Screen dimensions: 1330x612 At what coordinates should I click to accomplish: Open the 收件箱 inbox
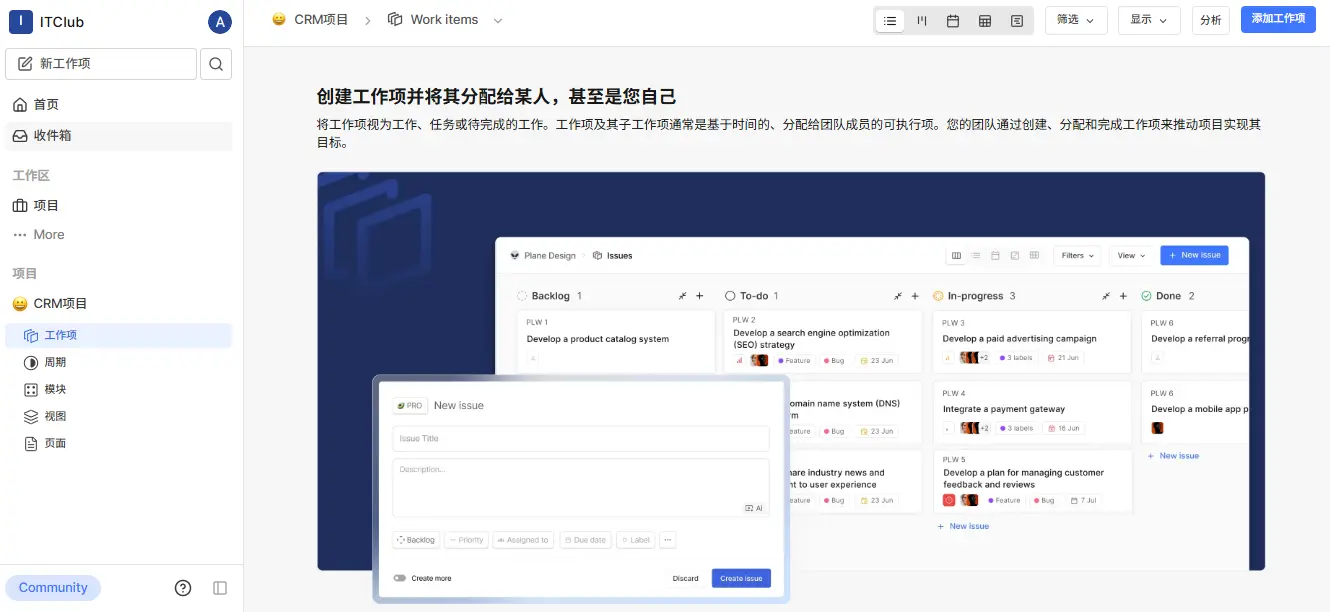pyautogui.click(x=52, y=136)
